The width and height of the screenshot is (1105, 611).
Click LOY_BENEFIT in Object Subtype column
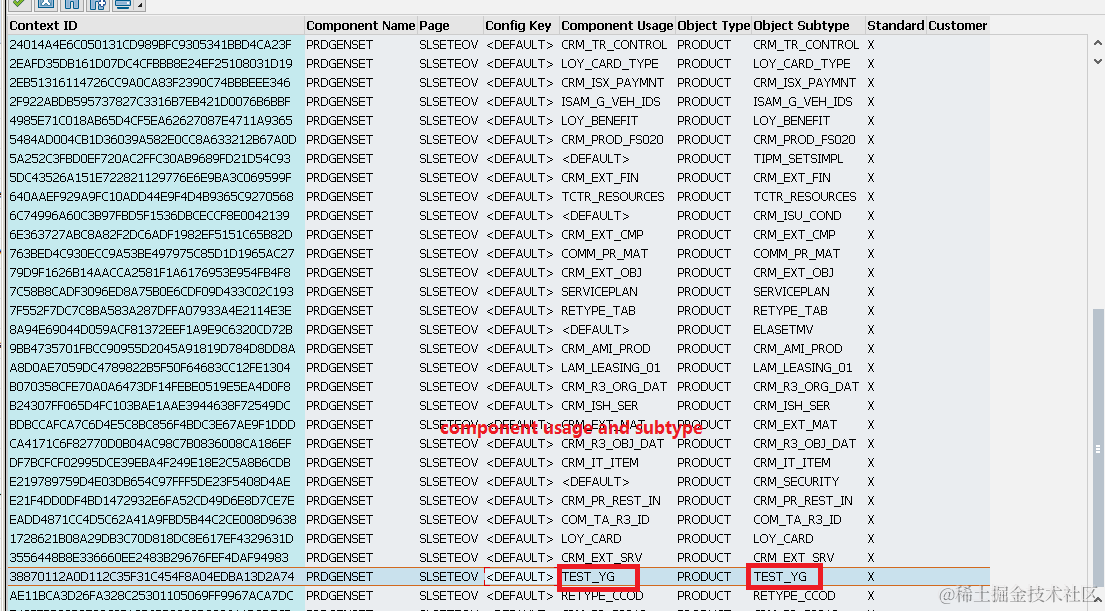791,121
